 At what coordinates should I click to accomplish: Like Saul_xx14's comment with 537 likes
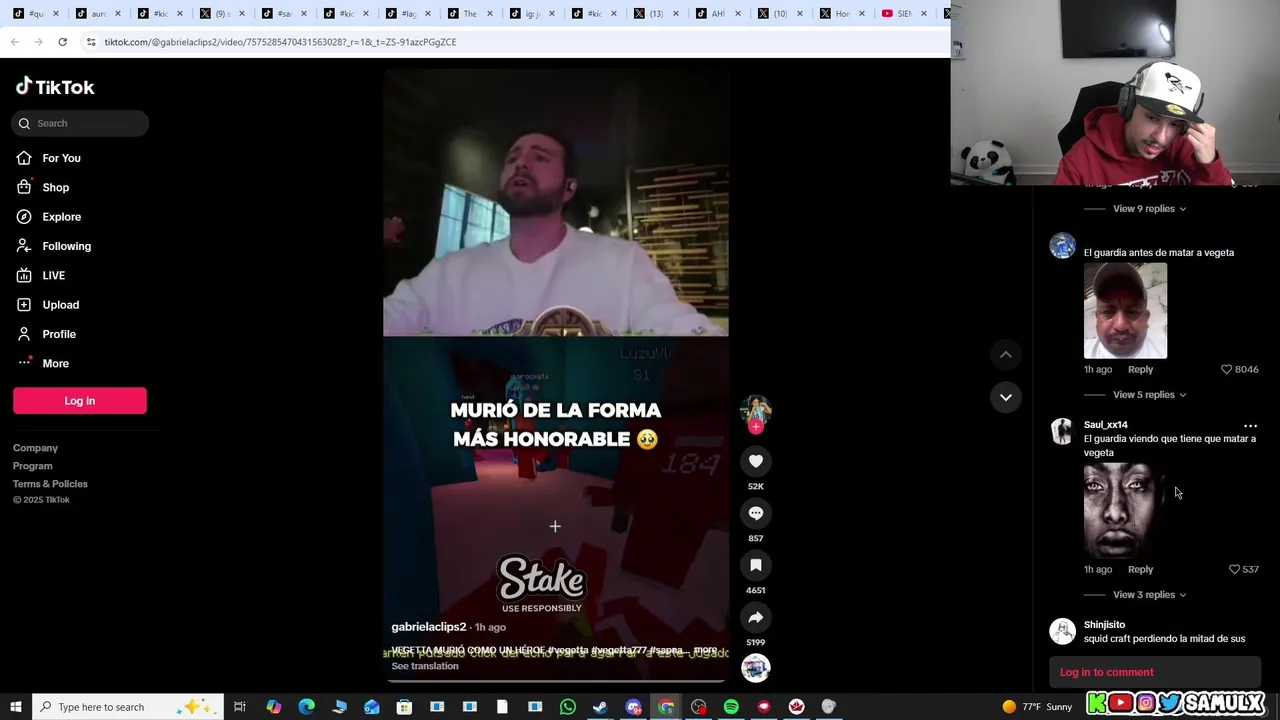click(1234, 569)
